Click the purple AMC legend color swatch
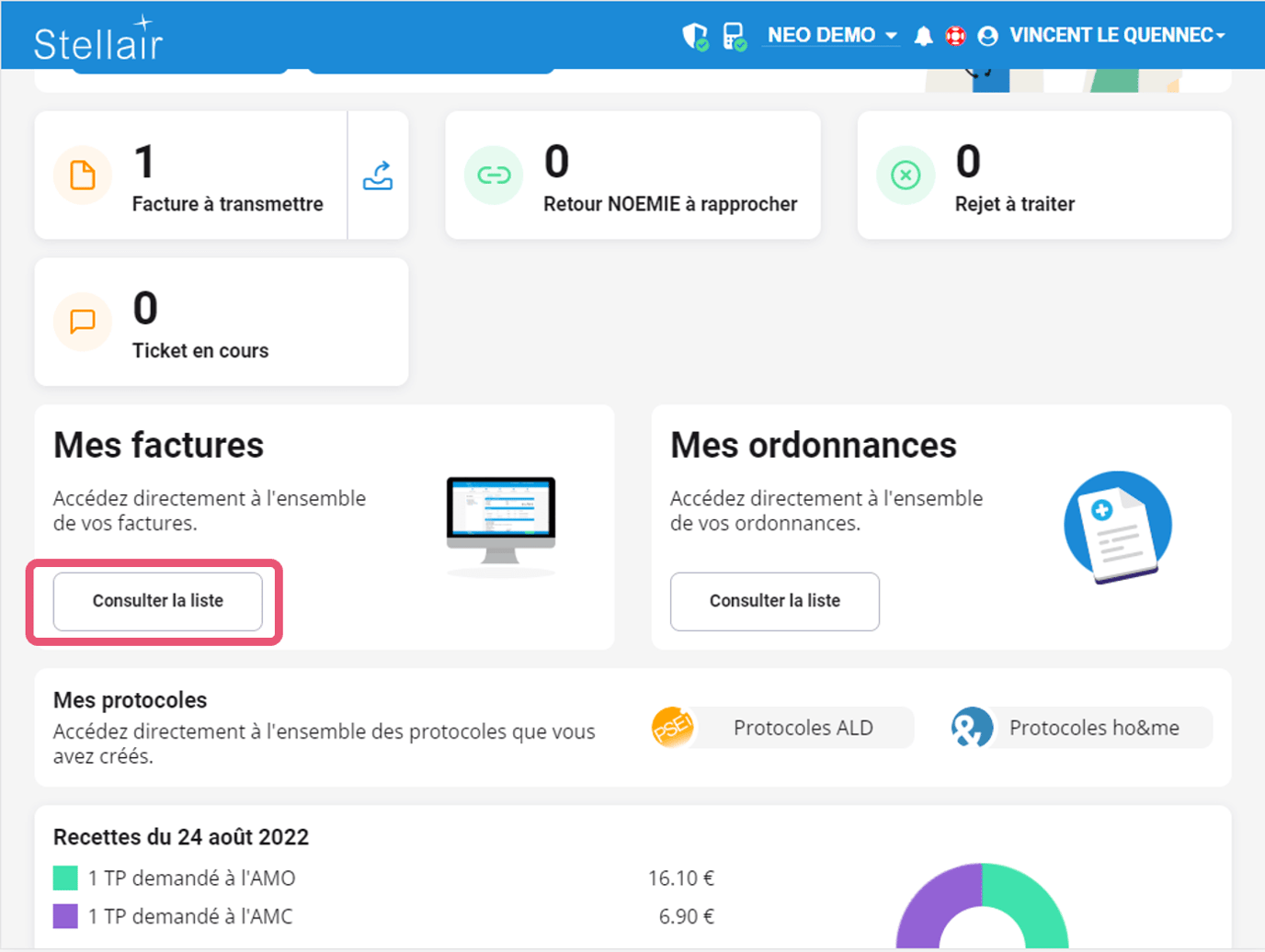1265x952 pixels. tap(64, 915)
